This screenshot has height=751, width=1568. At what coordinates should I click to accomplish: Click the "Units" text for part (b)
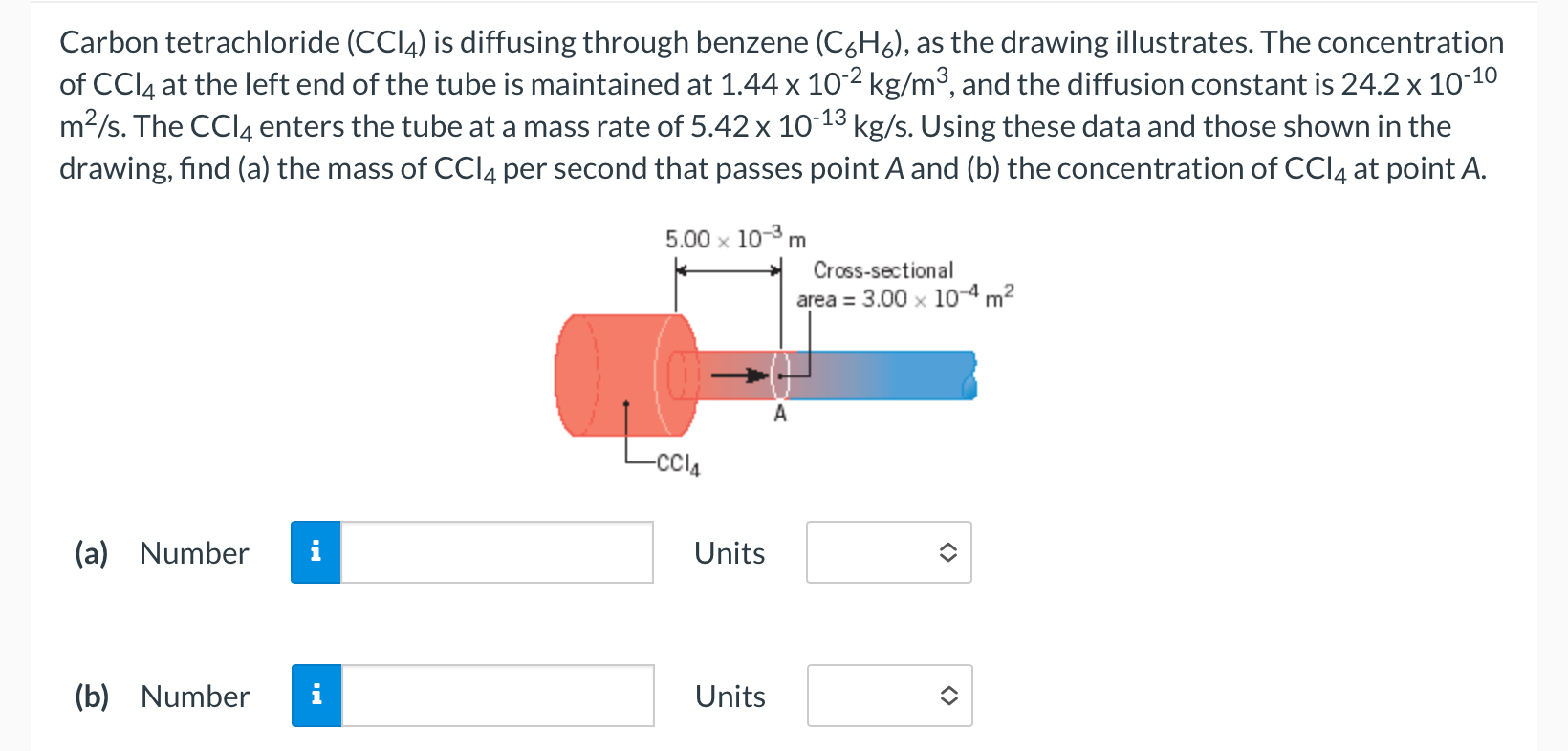tap(730, 696)
